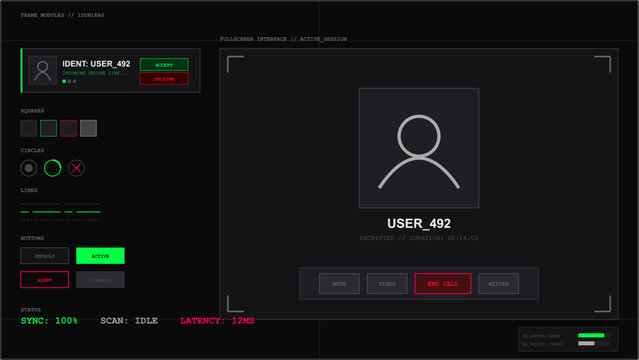Image resolution: width=639 pixels, height=360 pixels.
Task: Open the KEYPAD in call controls
Action: click(x=498, y=283)
